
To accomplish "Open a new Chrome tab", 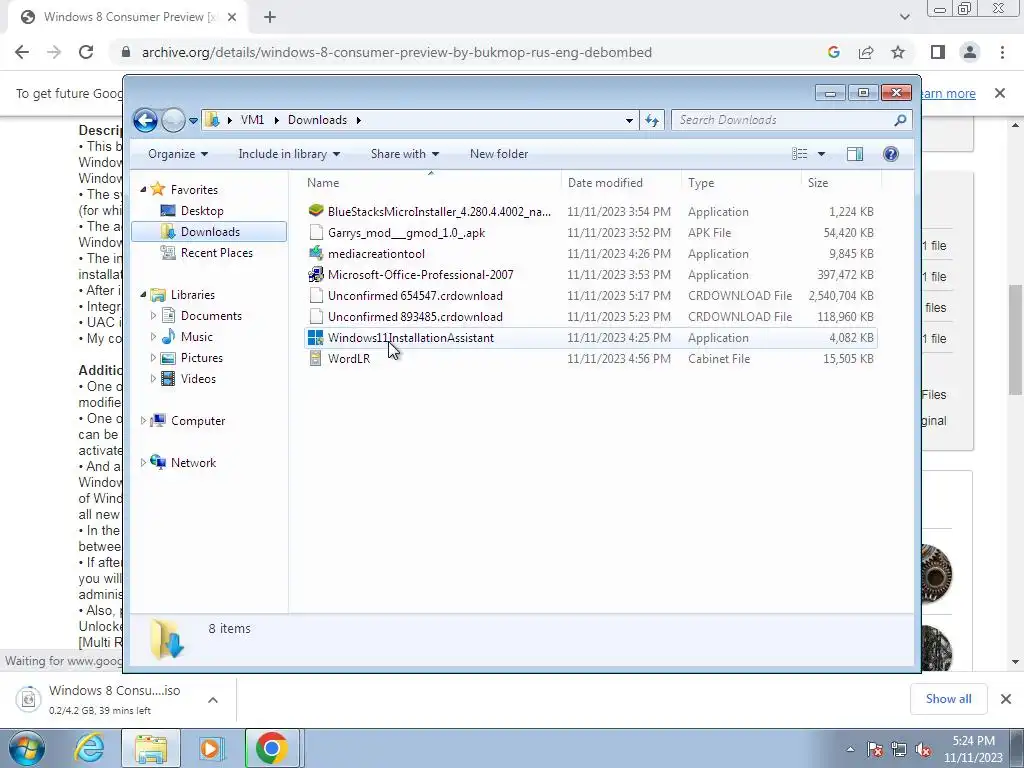I will (x=270, y=18).
